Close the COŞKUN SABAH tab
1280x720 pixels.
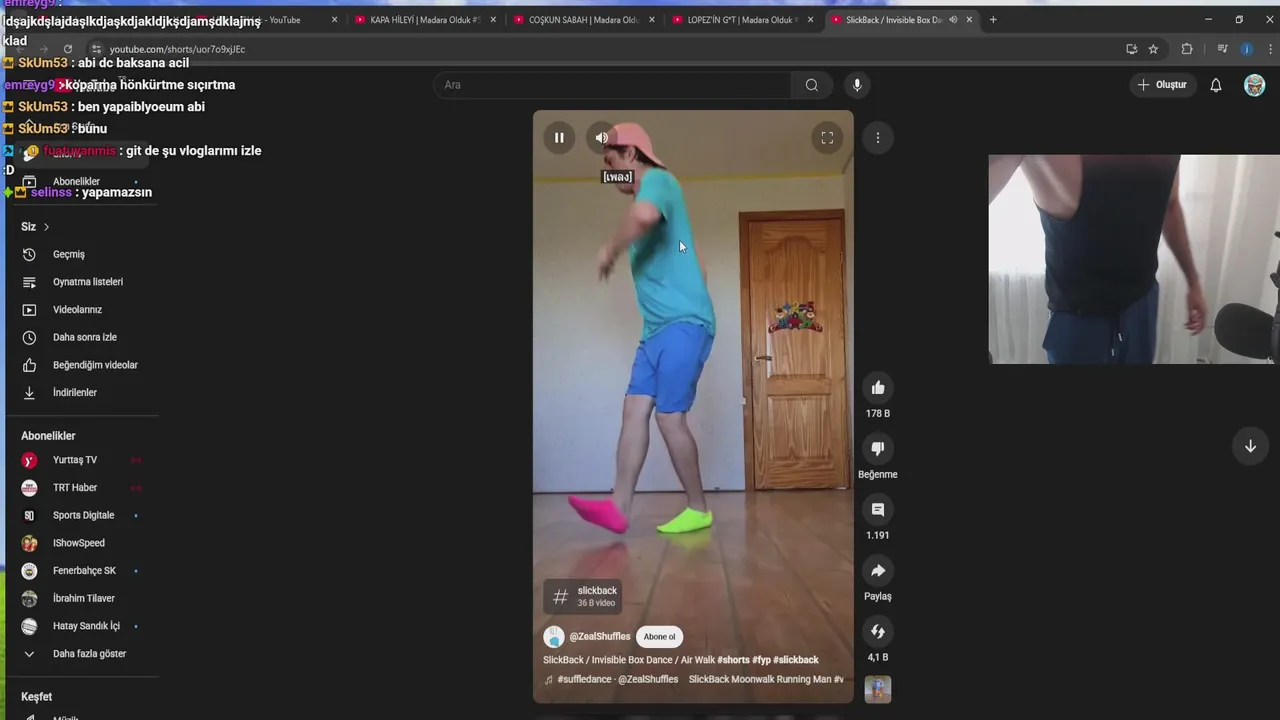(x=652, y=20)
